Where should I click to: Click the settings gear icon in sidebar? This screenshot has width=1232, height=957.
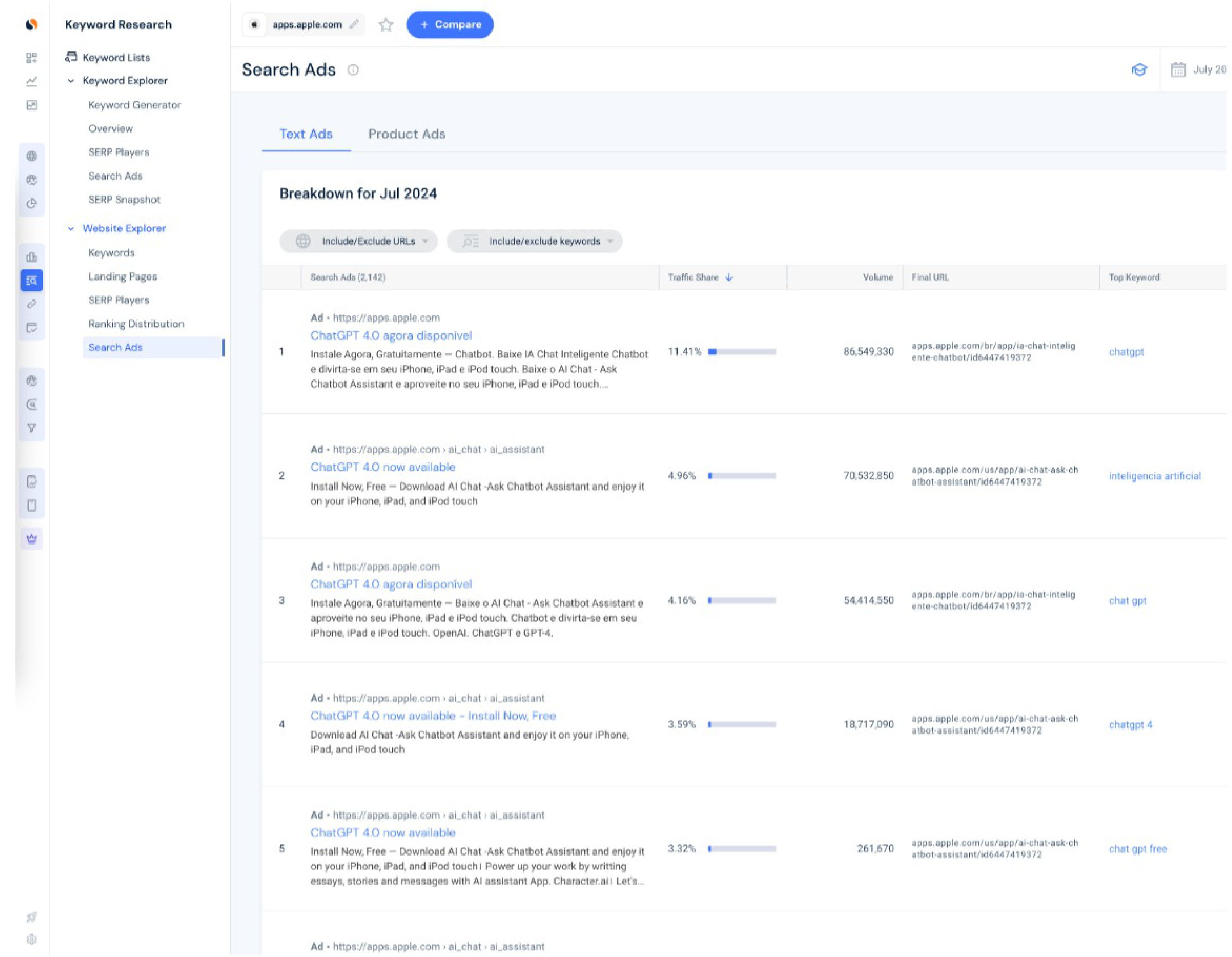pos(32,939)
